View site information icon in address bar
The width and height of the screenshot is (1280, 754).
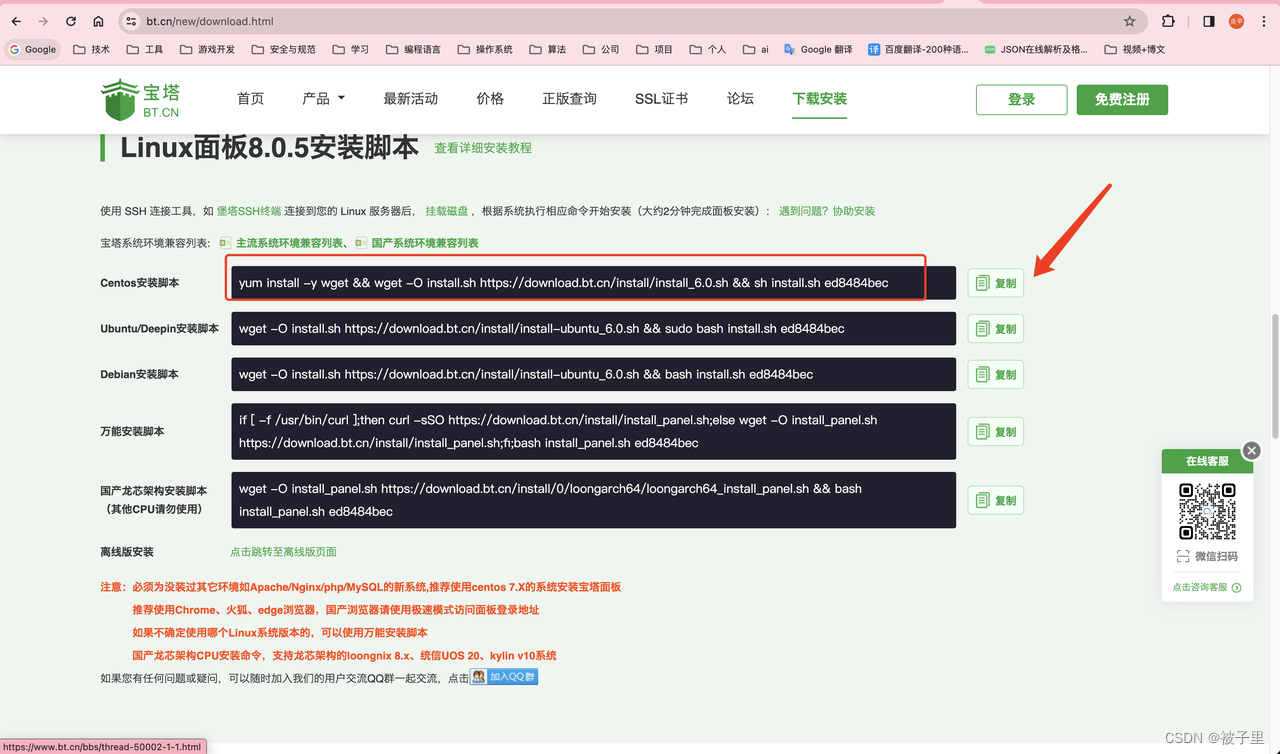tap(132, 21)
